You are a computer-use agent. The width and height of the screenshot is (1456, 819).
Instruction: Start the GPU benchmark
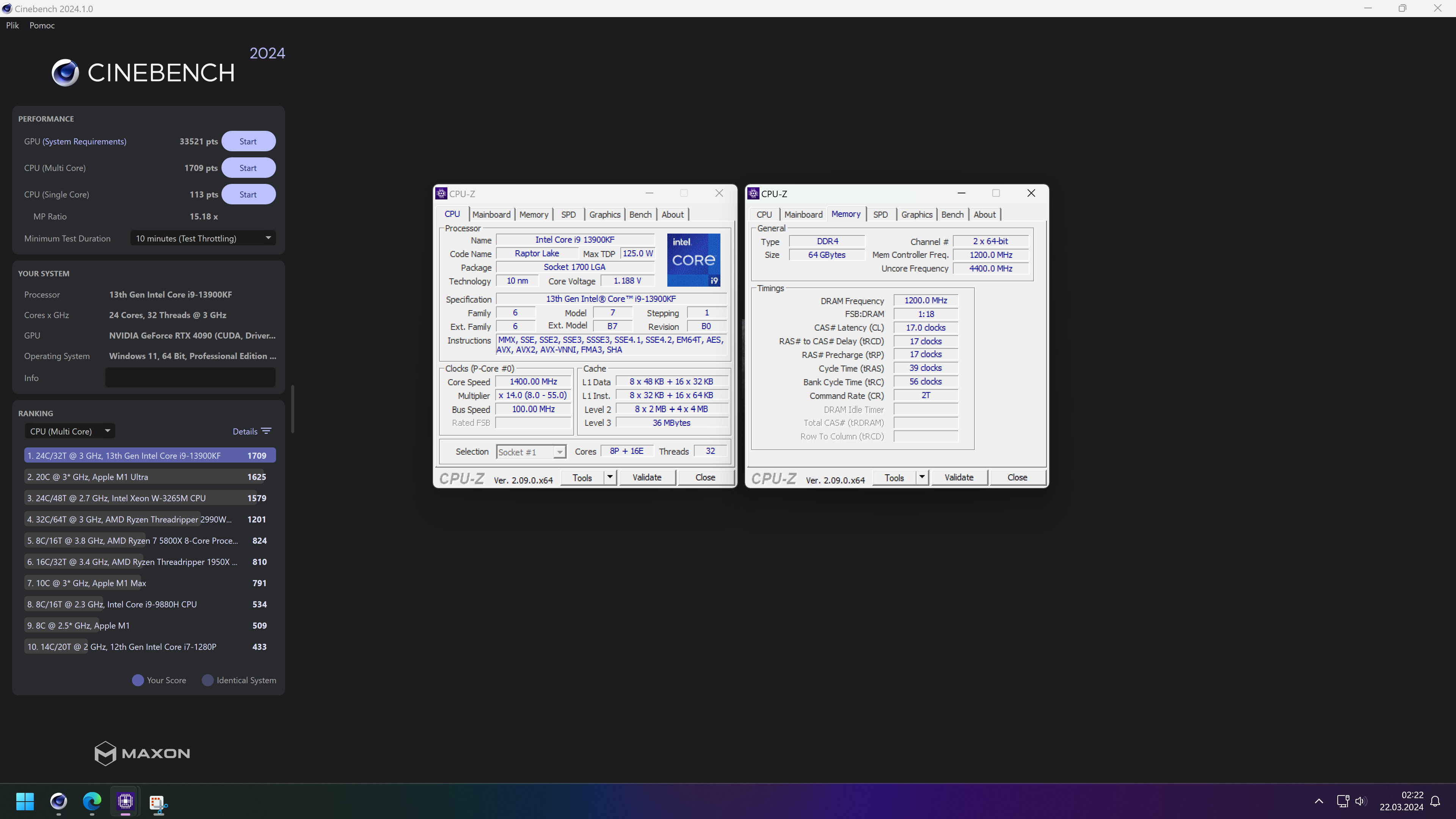[x=248, y=141]
